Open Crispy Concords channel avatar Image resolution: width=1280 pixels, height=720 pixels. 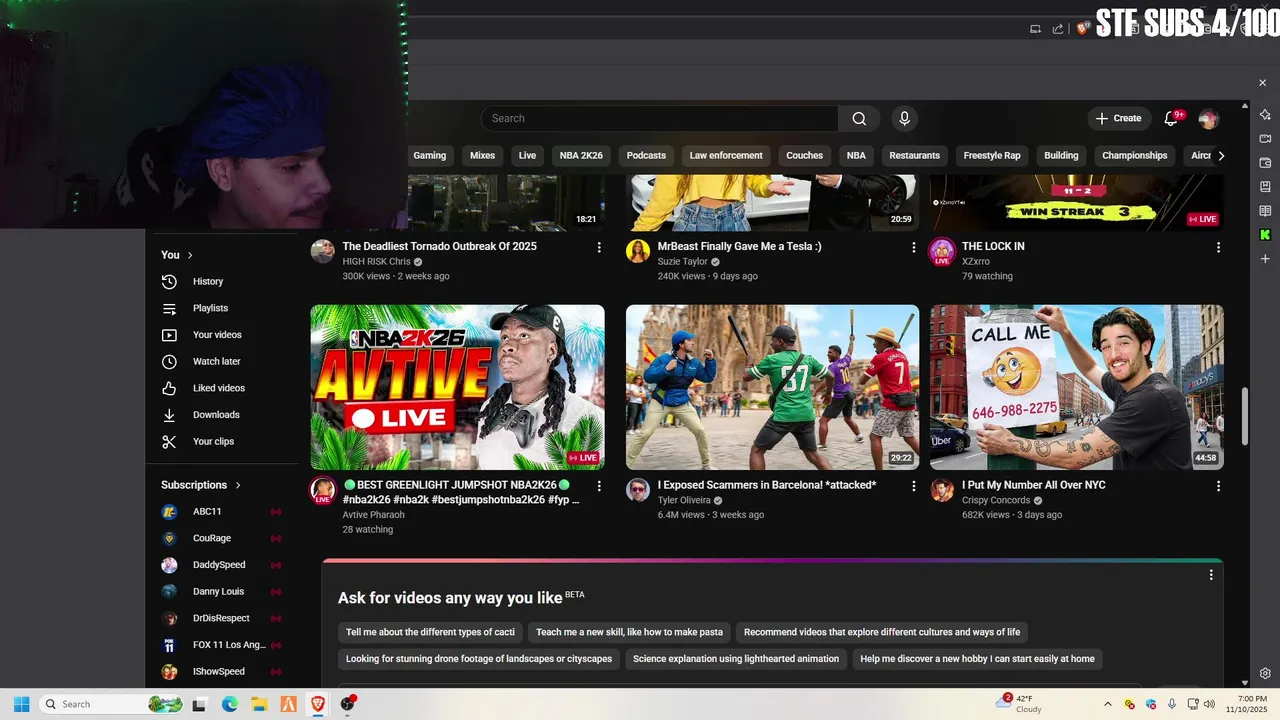point(942,490)
